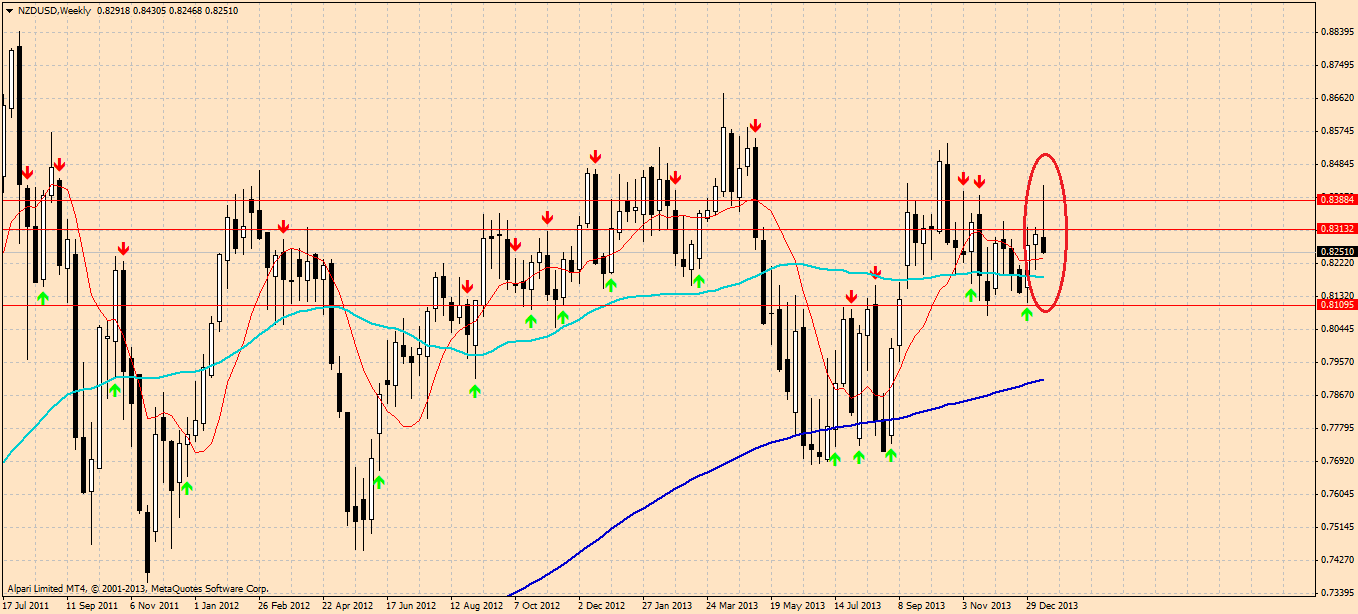Viewport: 1358px width, 614px height.
Task: Click the 14 Jul 2013 date label
Action: pyautogui.click(x=858, y=606)
